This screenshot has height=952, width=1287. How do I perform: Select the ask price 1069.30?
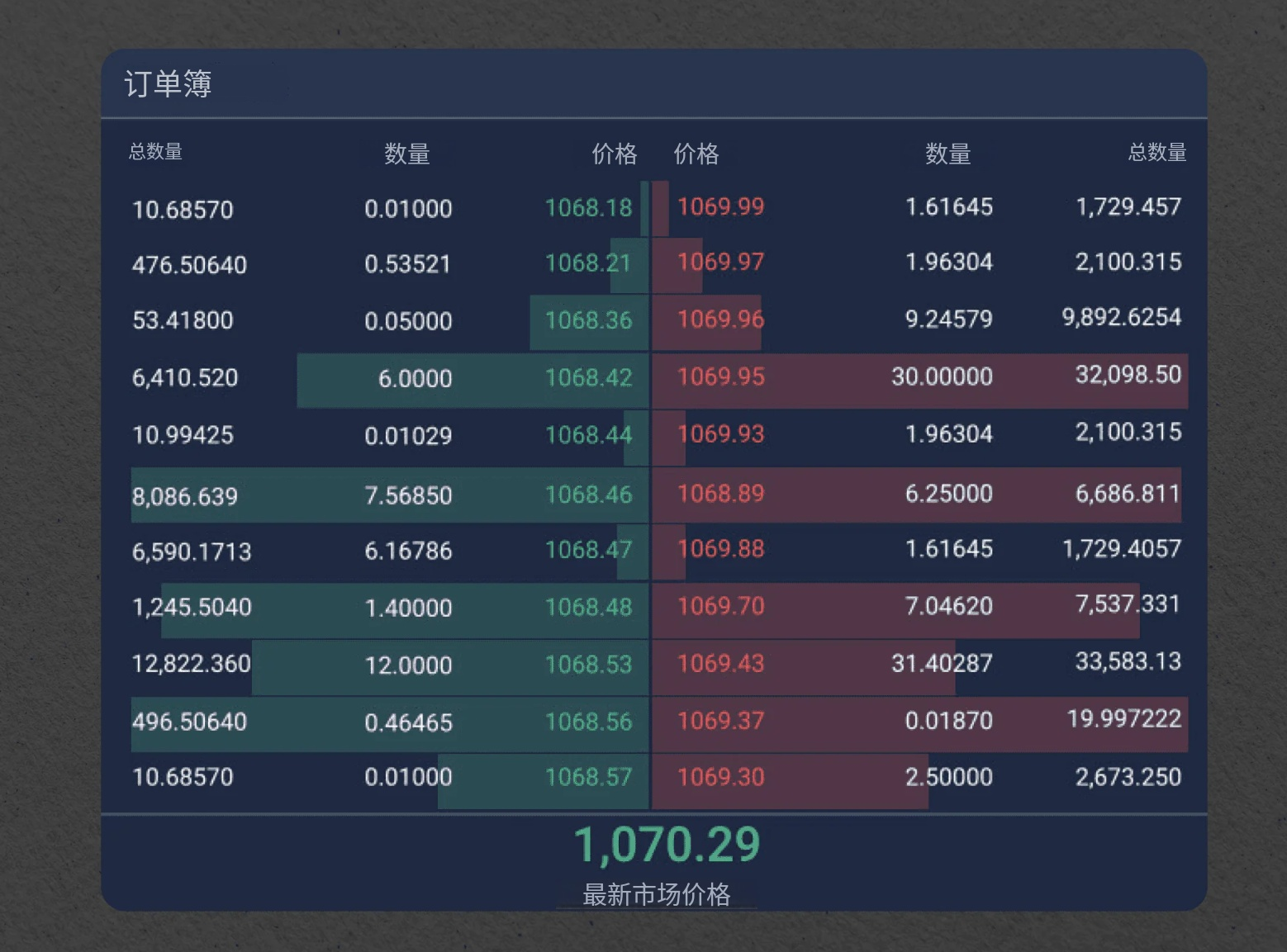(x=720, y=777)
